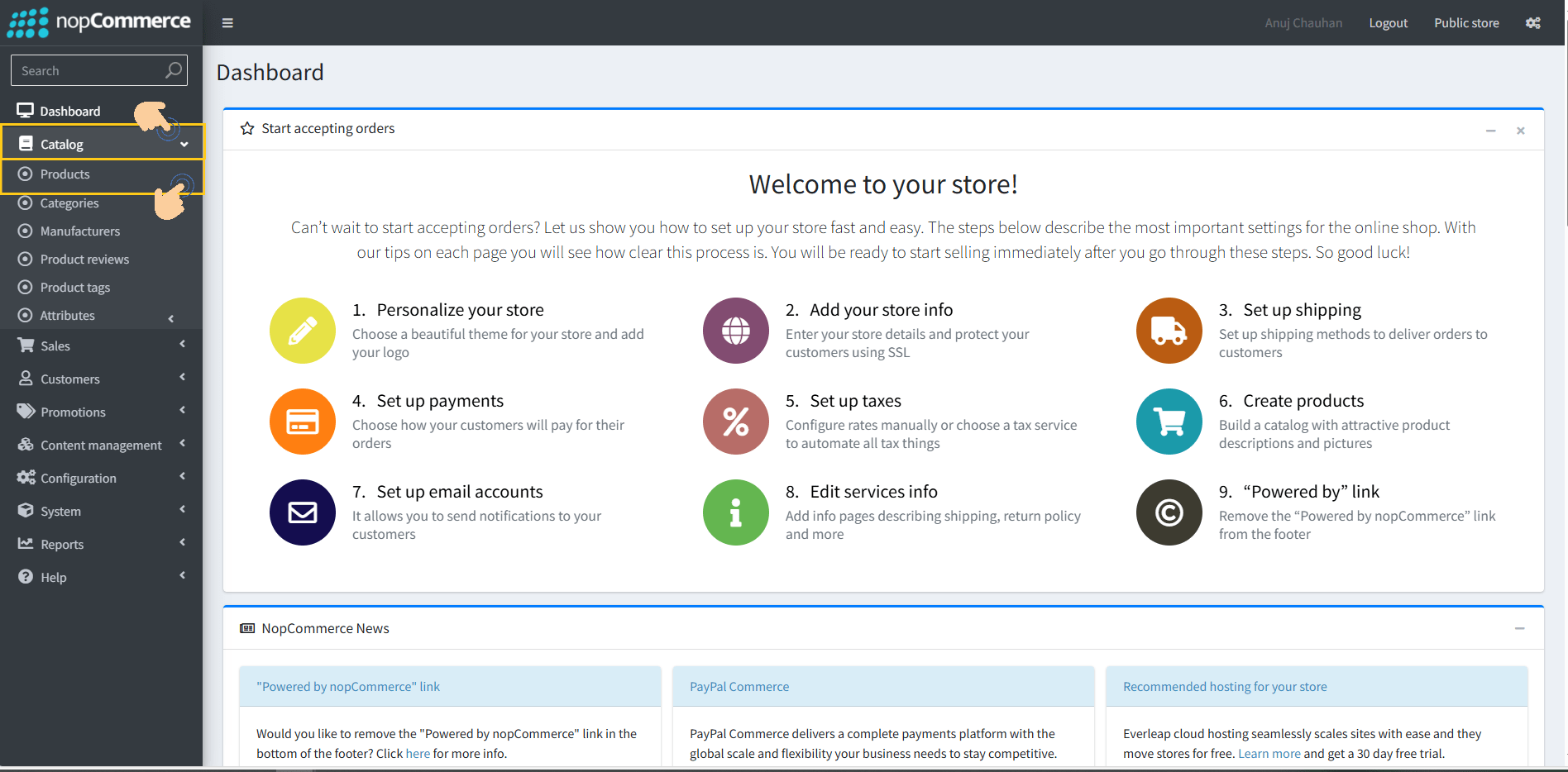Click the envelope email accounts icon
Image resolution: width=1568 pixels, height=772 pixels.
[x=303, y=512]
